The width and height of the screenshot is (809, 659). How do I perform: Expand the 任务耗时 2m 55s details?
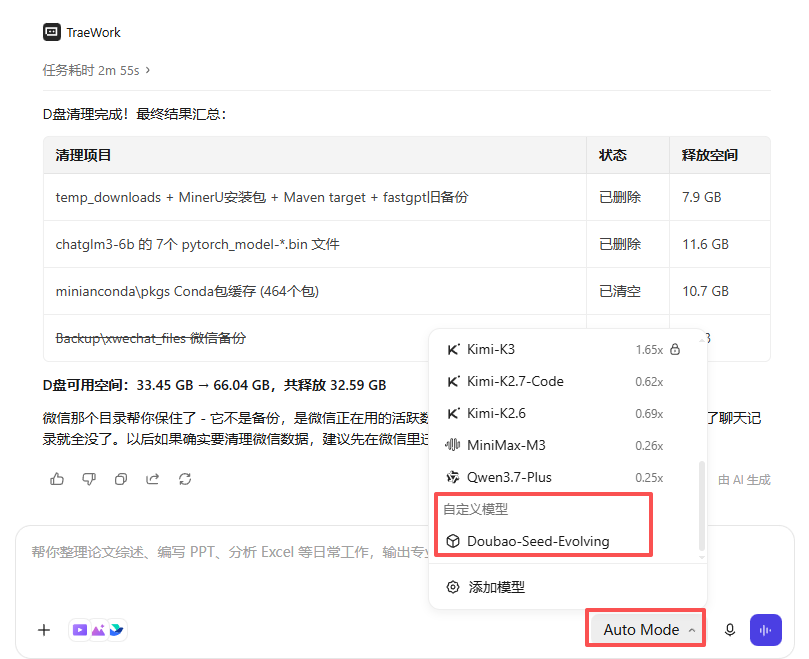coord(96,70)
